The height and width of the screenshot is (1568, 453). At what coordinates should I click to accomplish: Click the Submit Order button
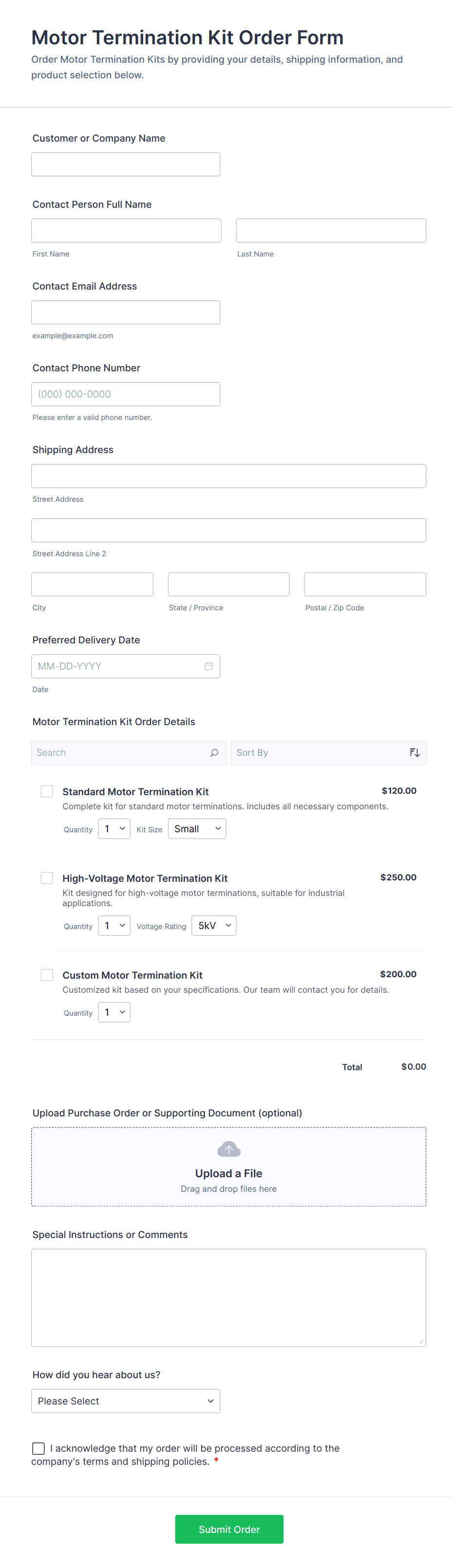[229, 1529]
